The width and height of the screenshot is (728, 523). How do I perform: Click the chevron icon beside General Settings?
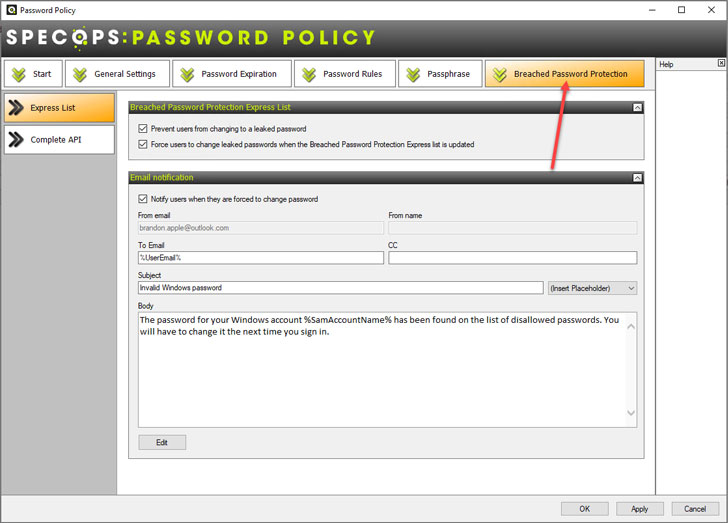pyautogui.click(x=80, y=74)
